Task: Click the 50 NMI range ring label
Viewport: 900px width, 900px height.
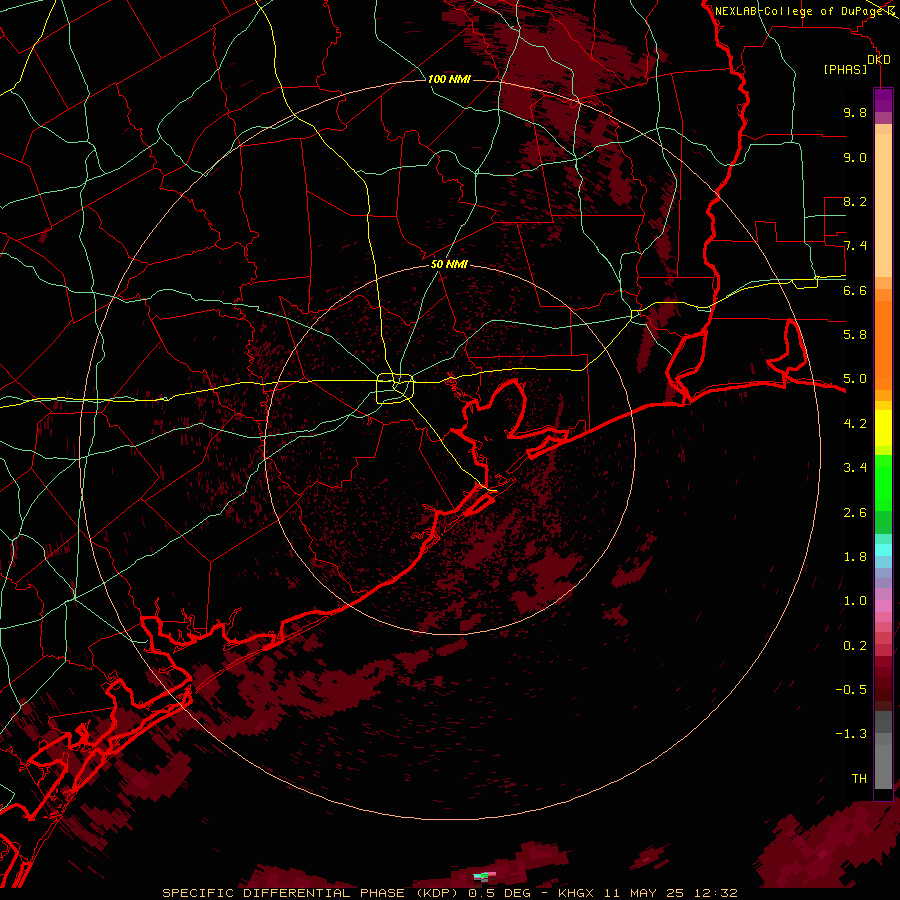Action: pos(449,264)
